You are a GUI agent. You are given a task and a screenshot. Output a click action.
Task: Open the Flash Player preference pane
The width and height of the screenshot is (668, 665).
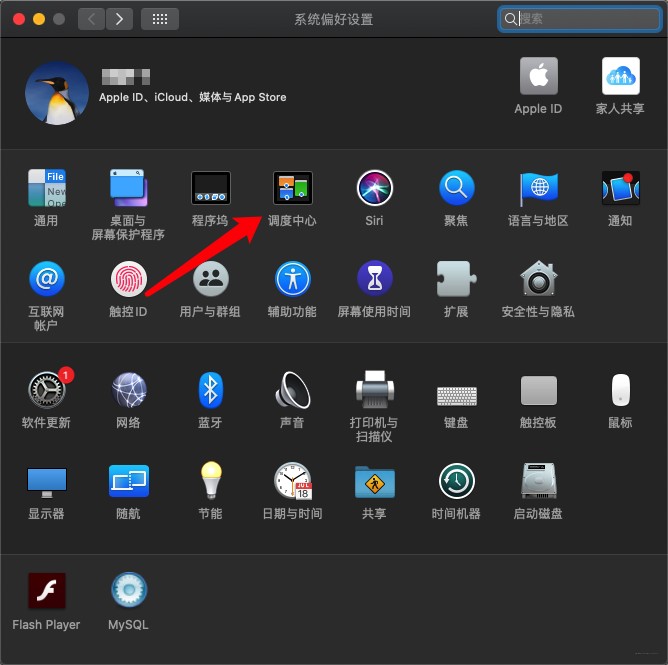(x=46, y=590)
